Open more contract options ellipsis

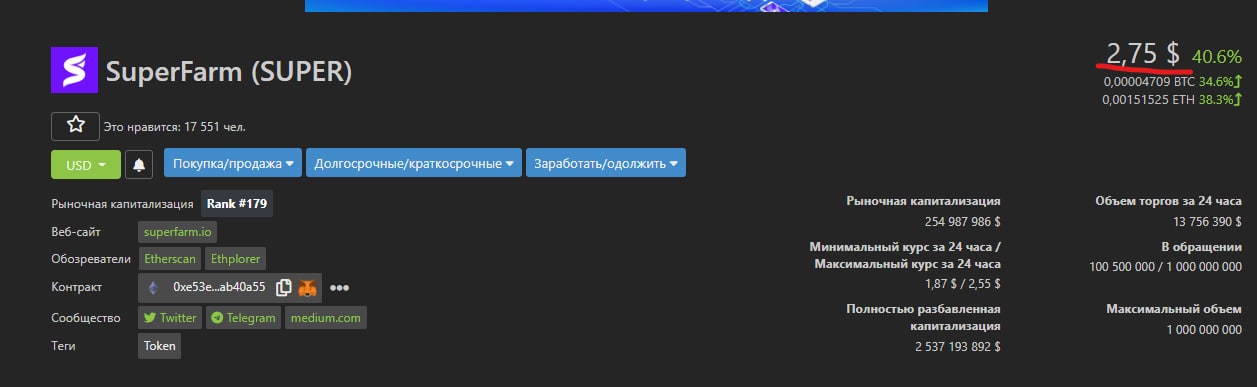339,288
